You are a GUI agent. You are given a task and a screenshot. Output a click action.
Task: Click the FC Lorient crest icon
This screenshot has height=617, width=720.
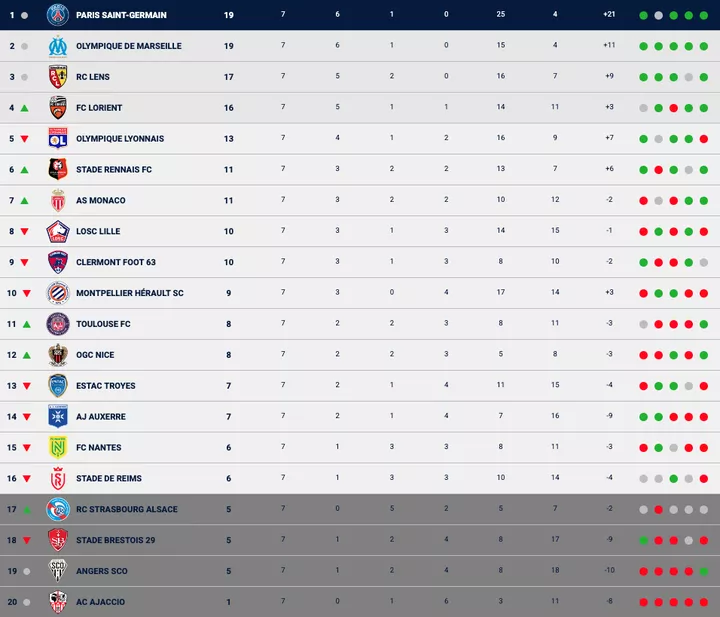point(57,108)
